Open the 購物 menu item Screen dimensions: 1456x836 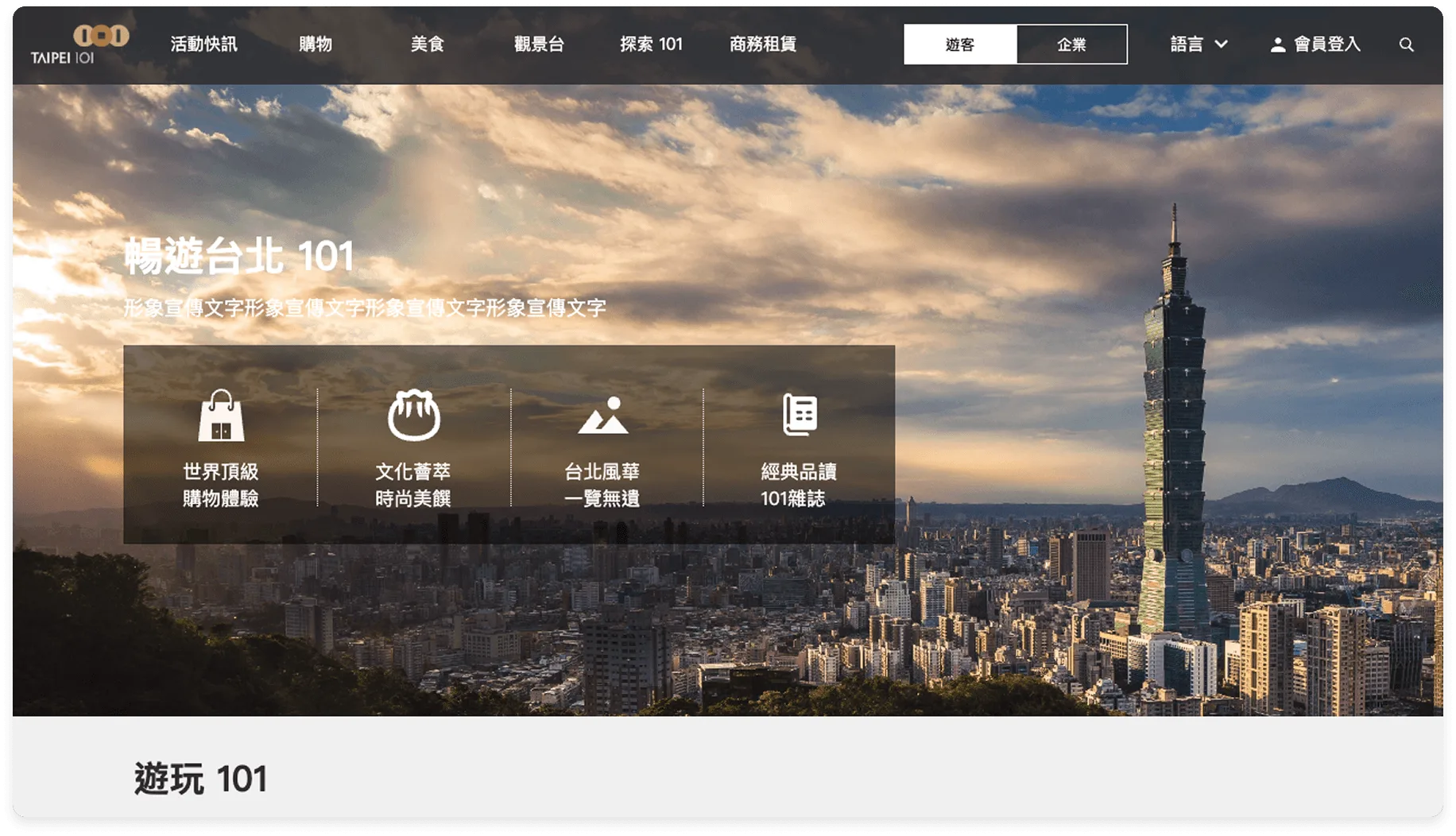coord(316,45)
